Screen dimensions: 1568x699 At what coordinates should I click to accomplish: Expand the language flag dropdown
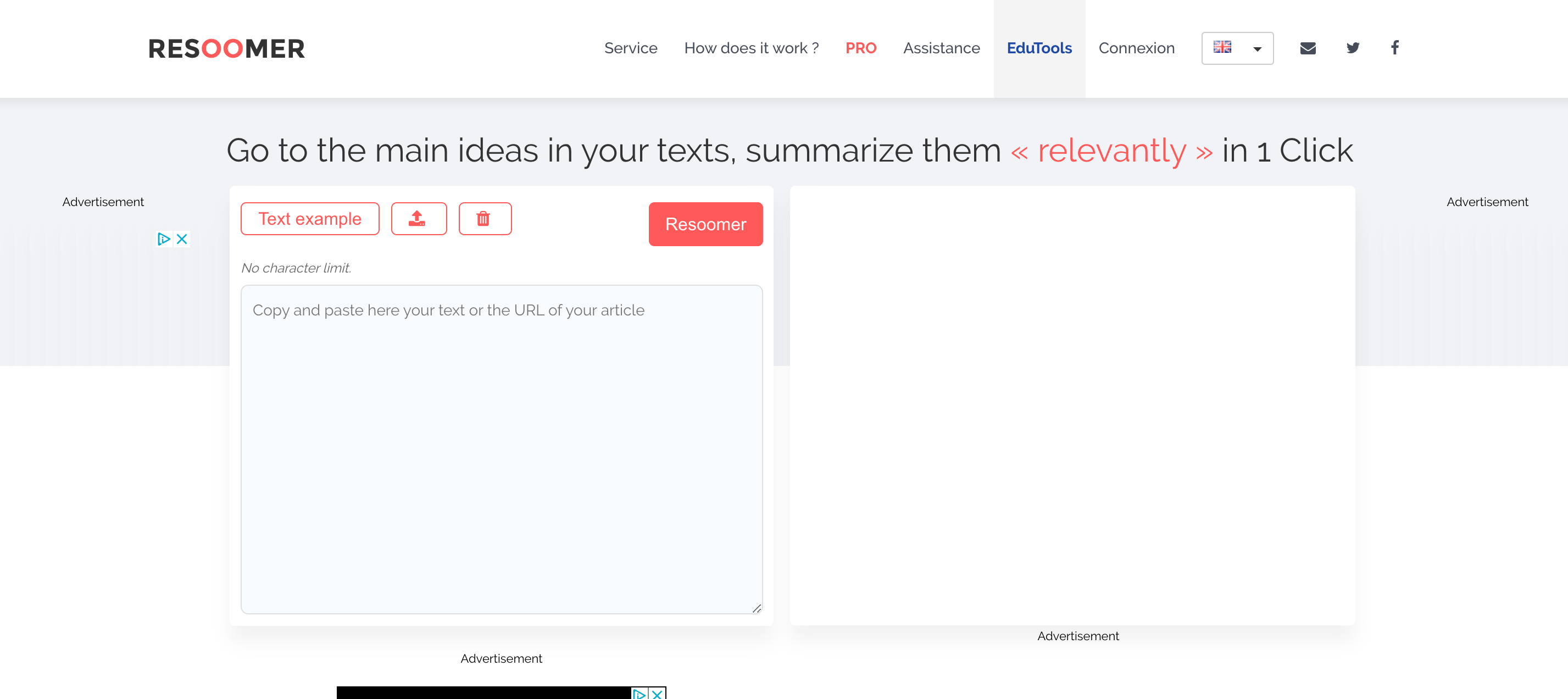[x=1237, y=48]
